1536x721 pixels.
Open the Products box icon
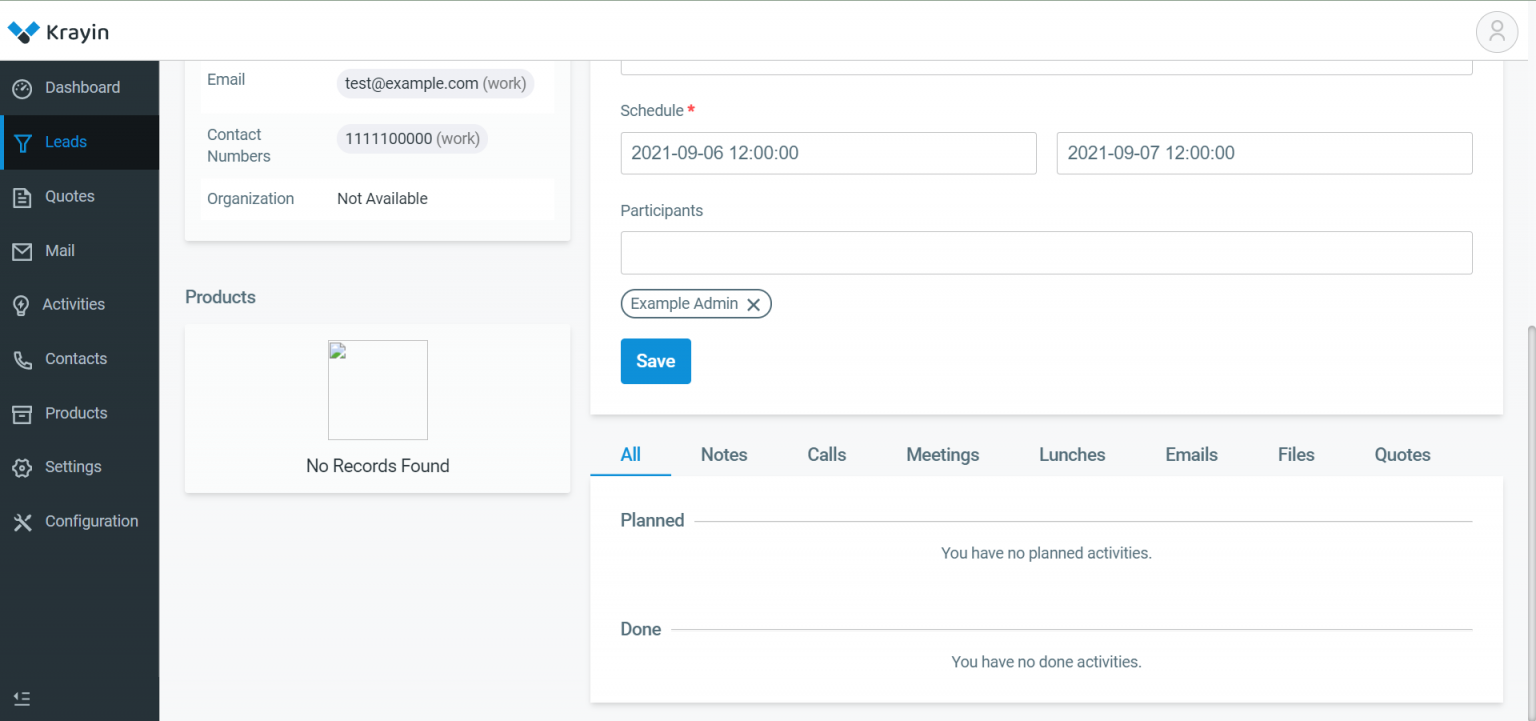22,414
